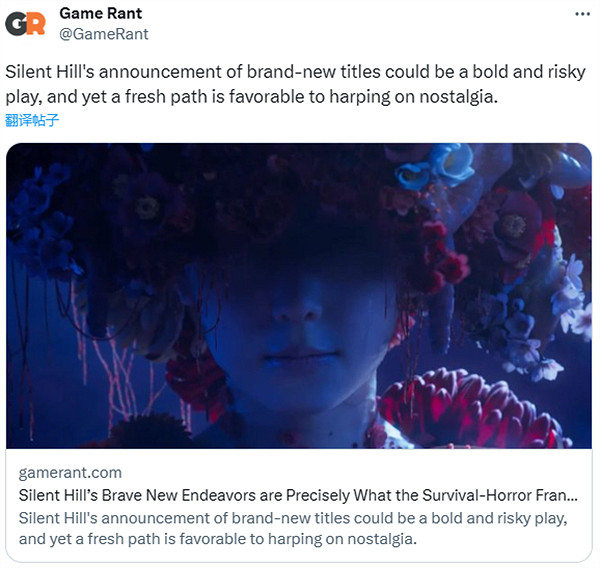600x568 pixels.
Task: Open the Game Rant profile avatar
Action: (x=25, y=24)
